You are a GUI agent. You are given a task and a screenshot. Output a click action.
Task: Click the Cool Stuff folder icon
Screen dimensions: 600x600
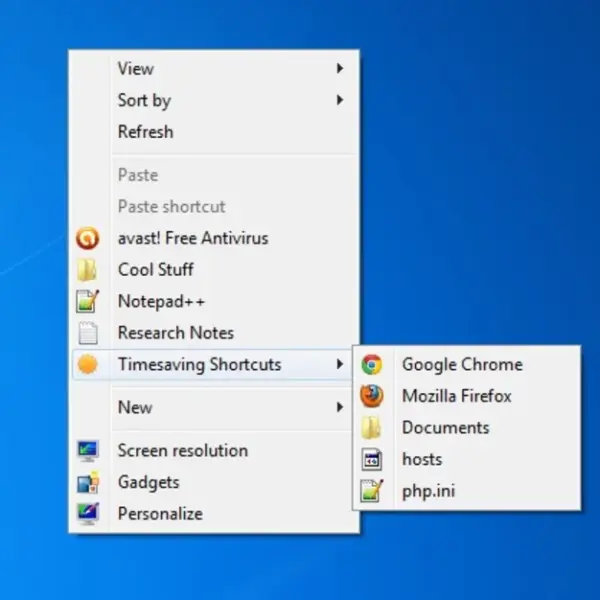pos(87,270)
